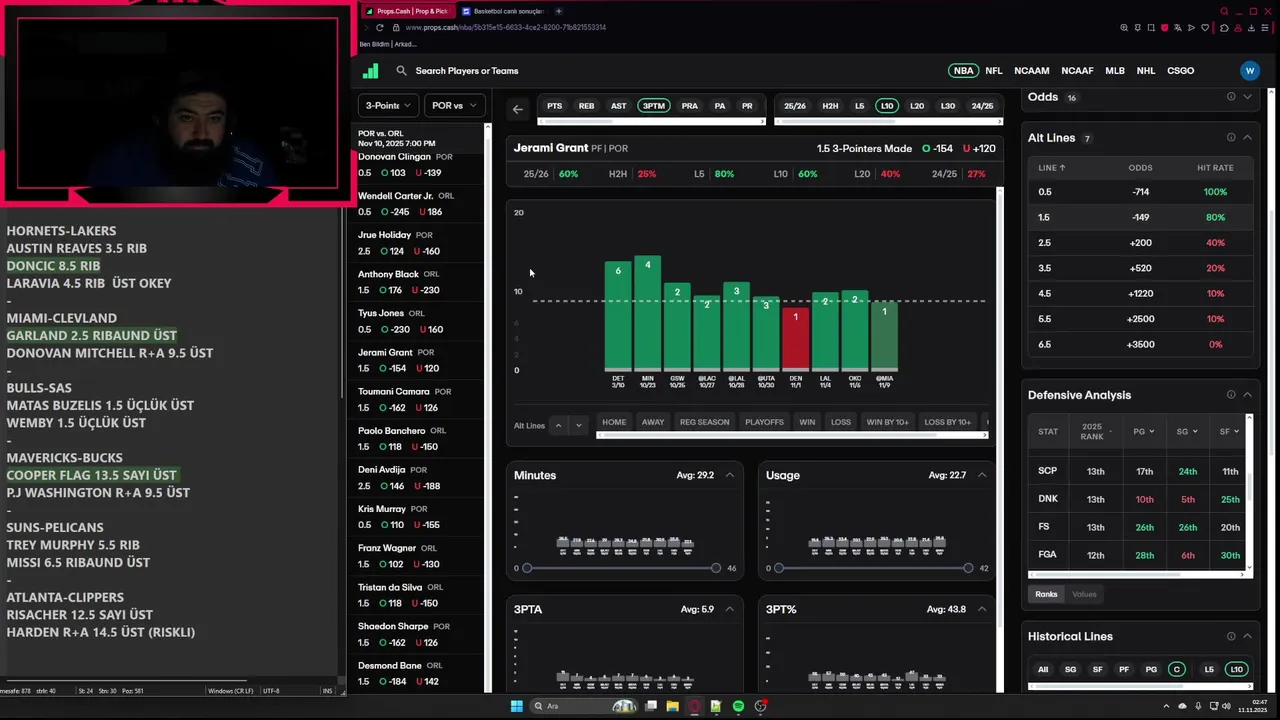The height and width of the screenshot is (720, 1280).
Task: Filter games by AWAY
Action: (x=653, y=422)
